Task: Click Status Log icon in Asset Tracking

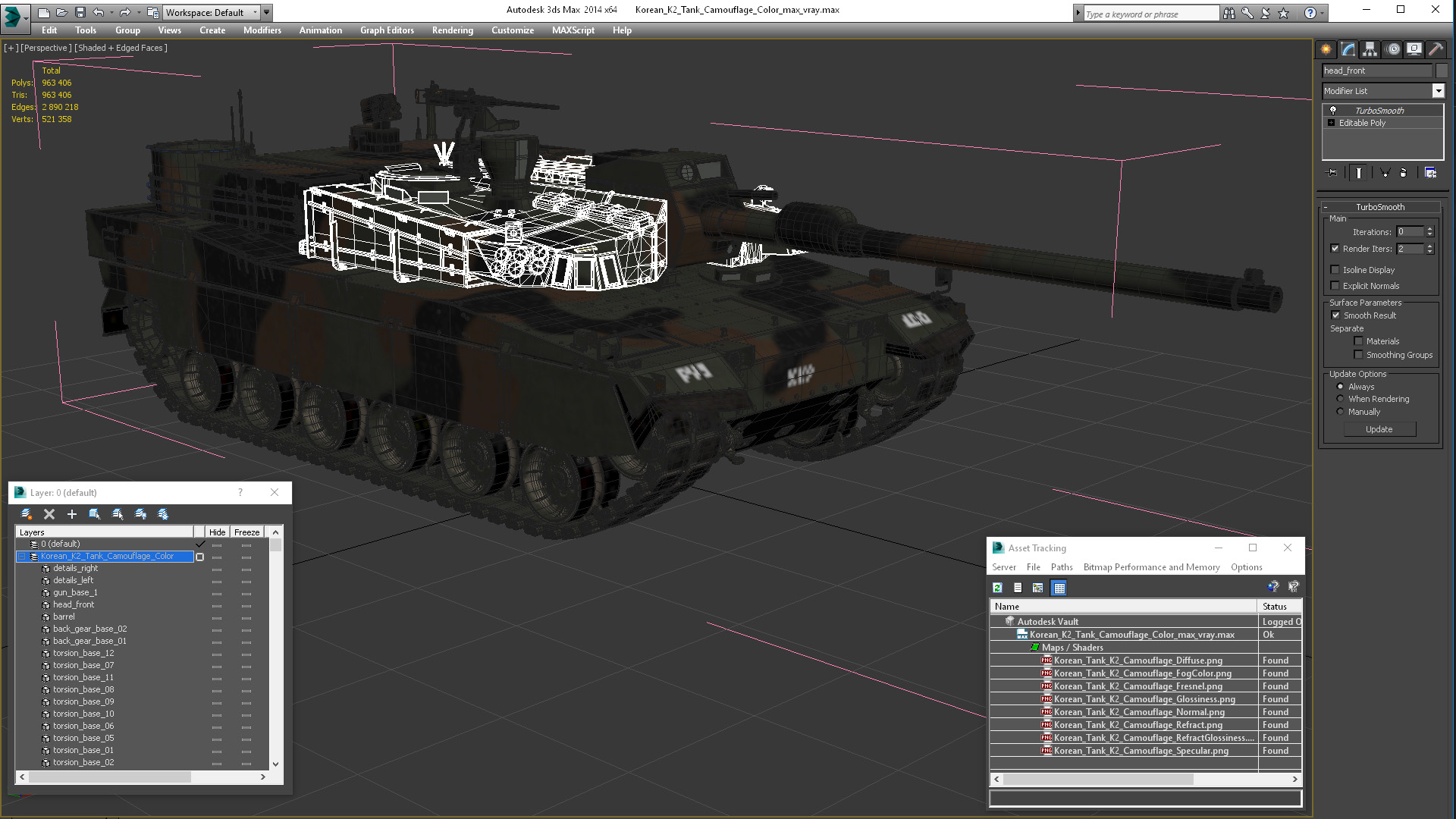Action: coord(1018,588)
